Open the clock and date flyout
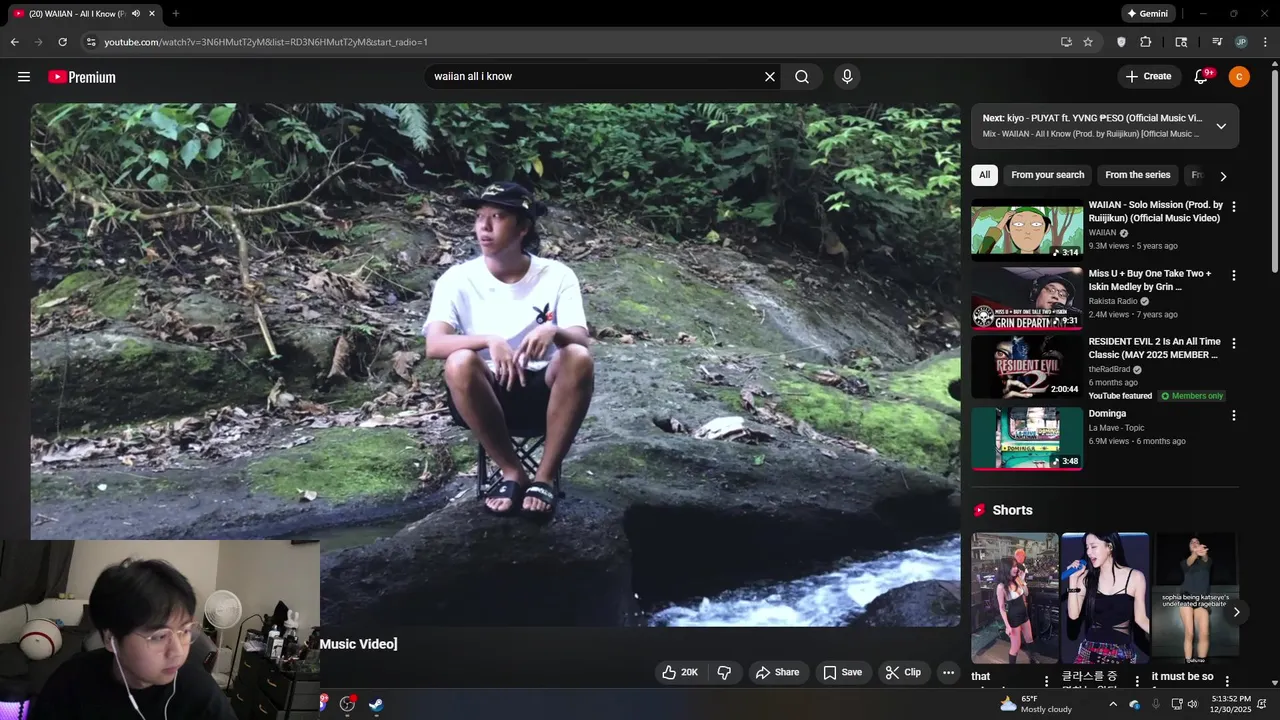Image resolution: width=1280 pixels, height=720 pixels. tap(1230, 704)
